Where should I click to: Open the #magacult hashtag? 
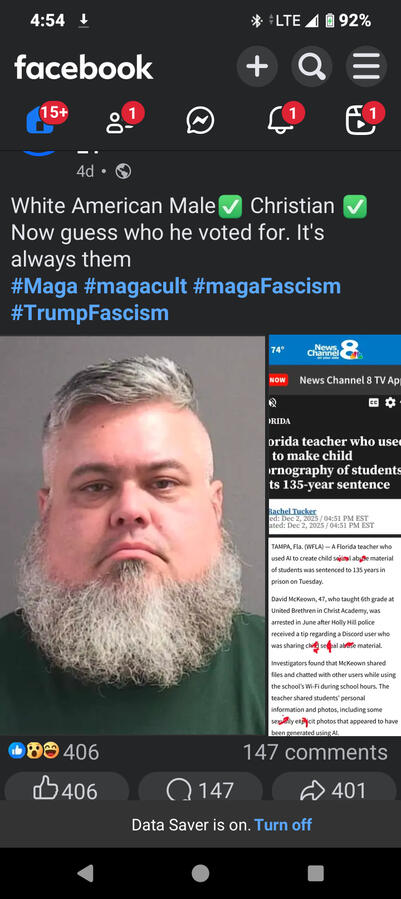click(x=135, y=286)
